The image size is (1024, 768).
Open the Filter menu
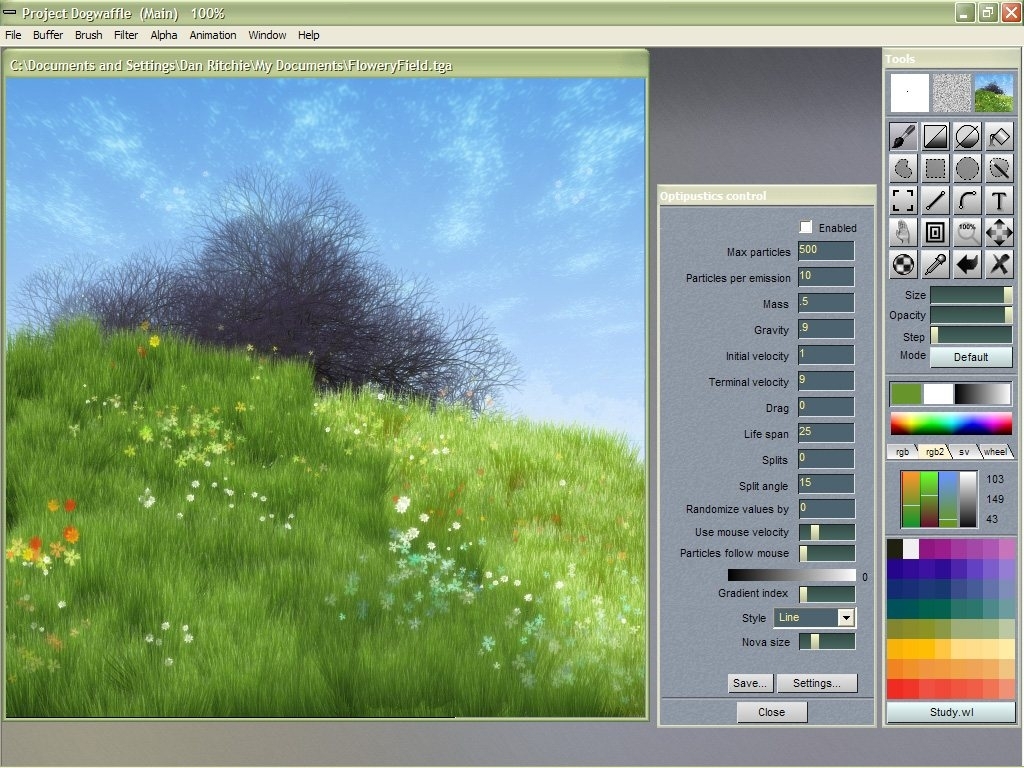click(125, 35)
